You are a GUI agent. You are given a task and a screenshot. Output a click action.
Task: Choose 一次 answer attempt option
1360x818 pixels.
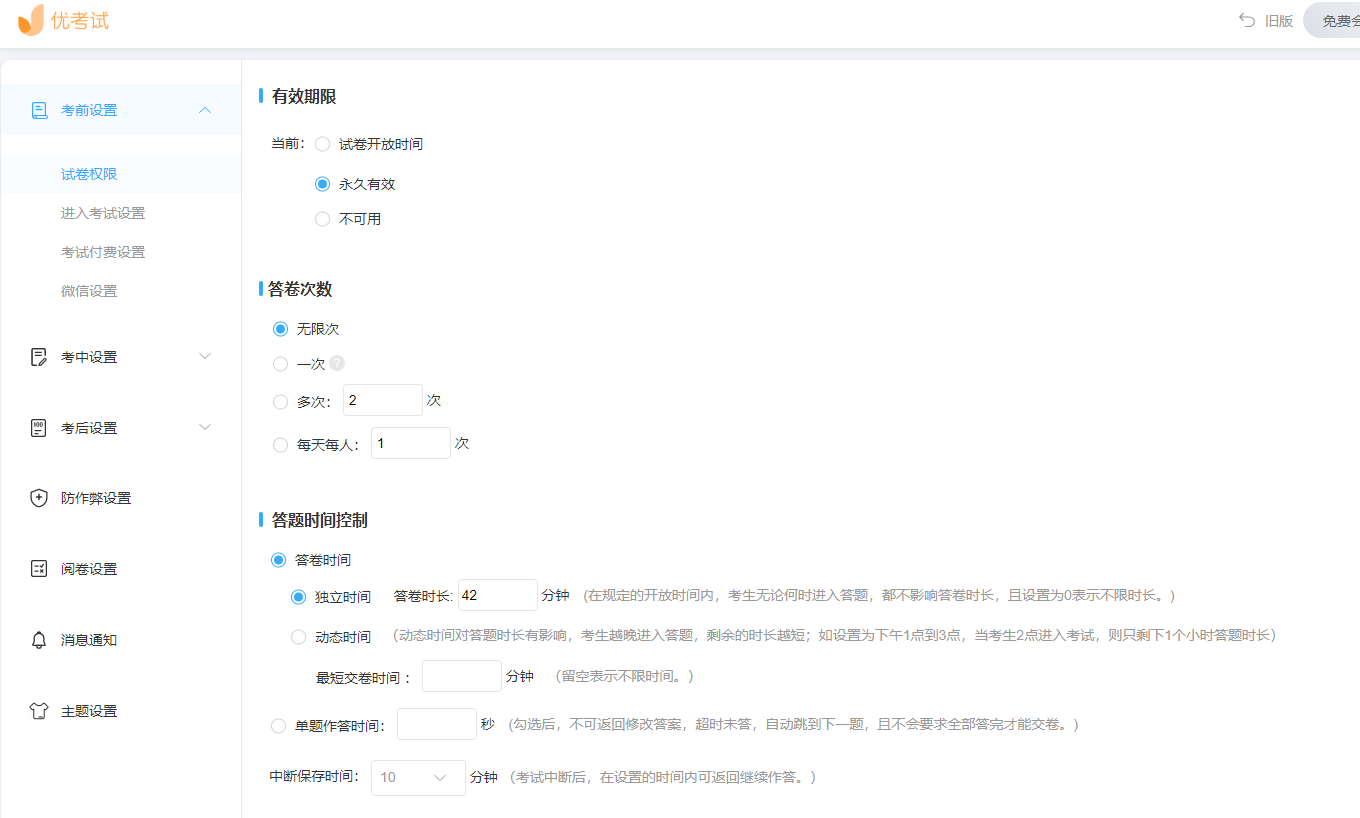pyautogui.click(x=280, y=364)
